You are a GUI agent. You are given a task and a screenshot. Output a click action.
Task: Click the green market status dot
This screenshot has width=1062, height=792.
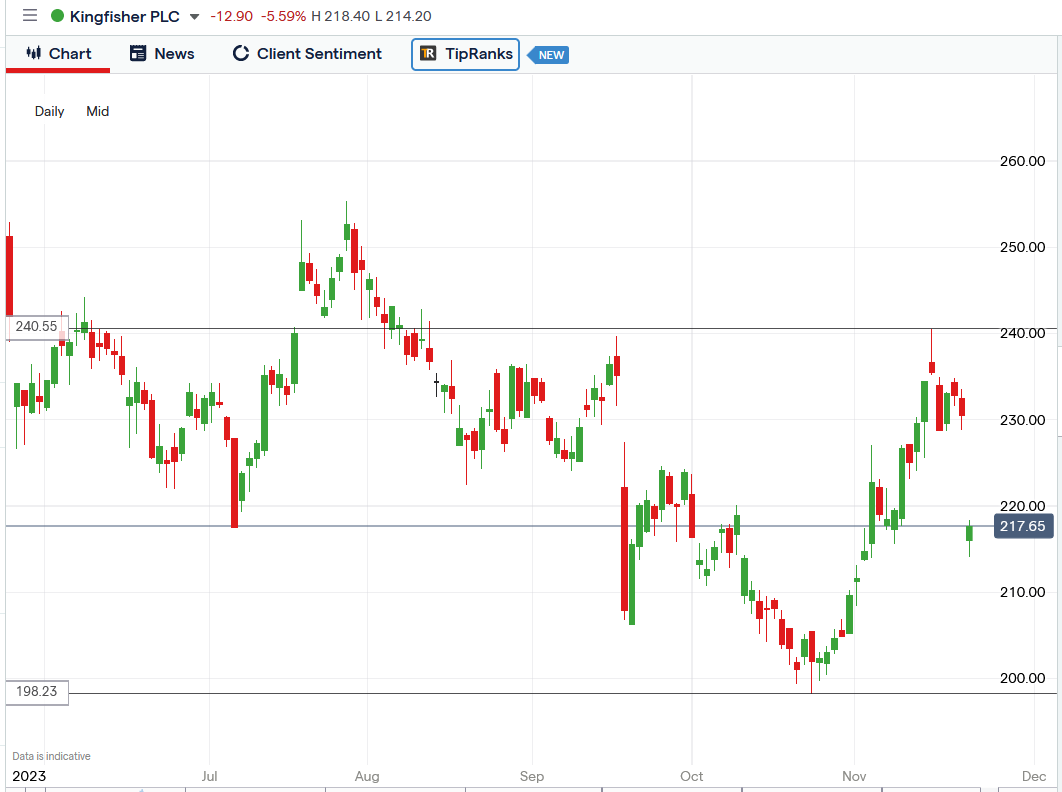tap(58, 16)
